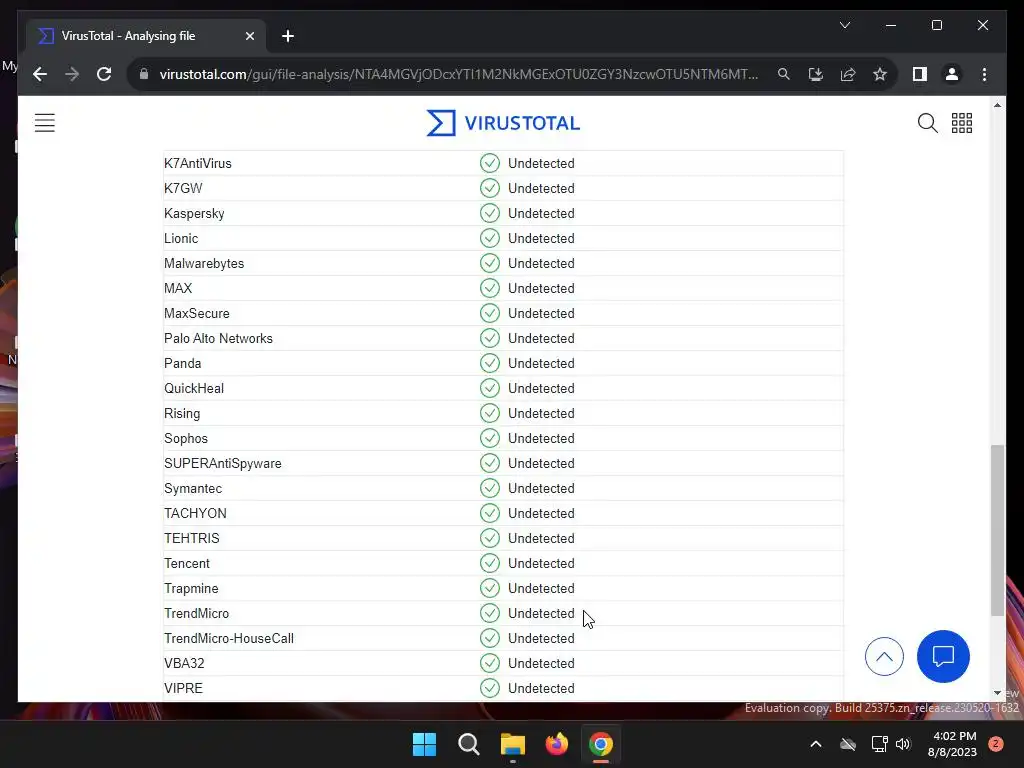Click the VBA32 engine name
Viewport: 1024px width, 768px height.
[x=184, y=664]
